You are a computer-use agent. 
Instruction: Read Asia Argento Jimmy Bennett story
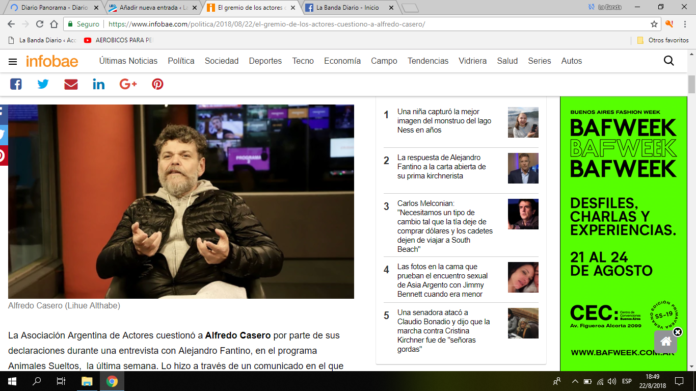point(443,280)
